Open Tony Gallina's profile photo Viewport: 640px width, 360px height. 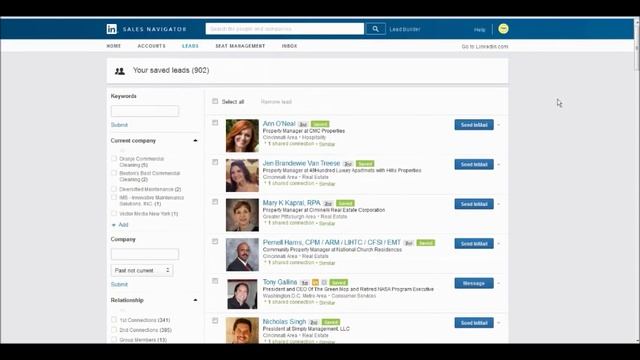tap(242, 294)
